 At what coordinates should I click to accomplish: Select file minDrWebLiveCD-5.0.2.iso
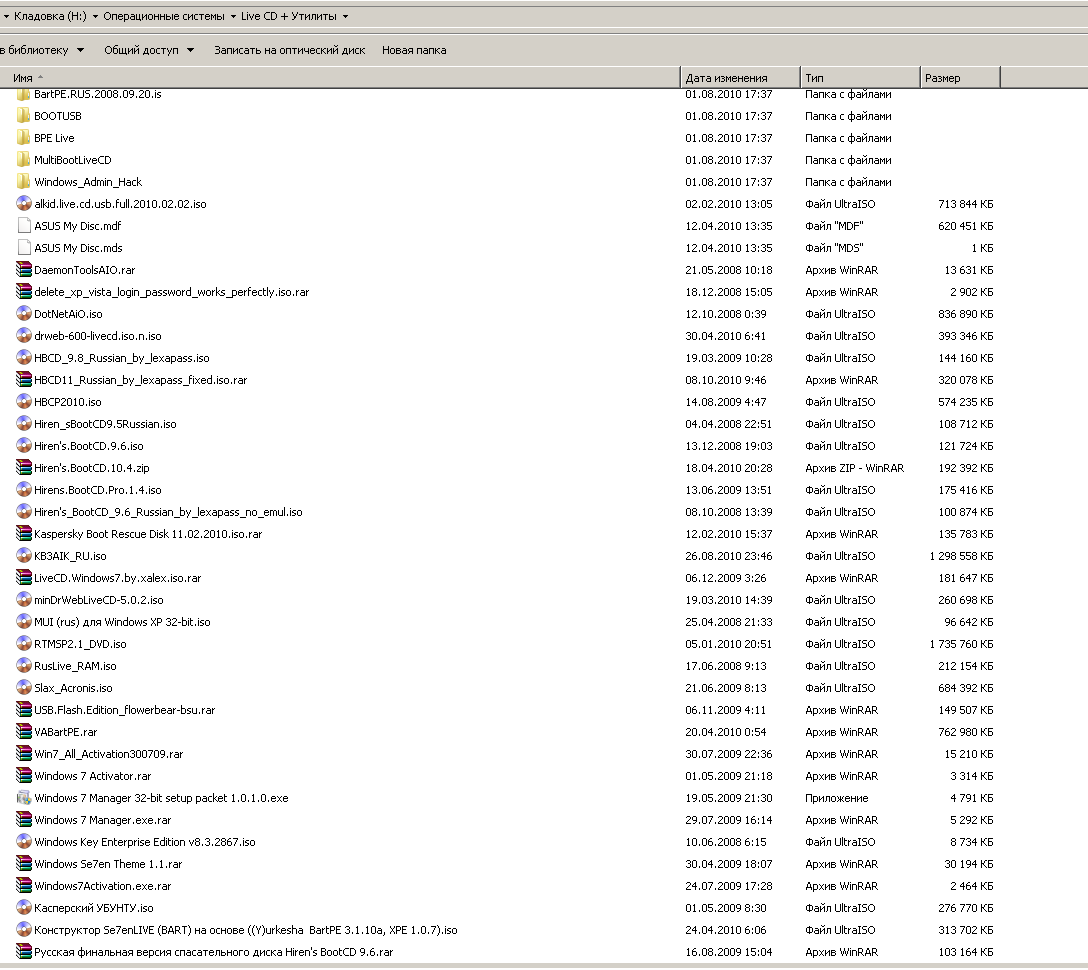coord(99,600)
